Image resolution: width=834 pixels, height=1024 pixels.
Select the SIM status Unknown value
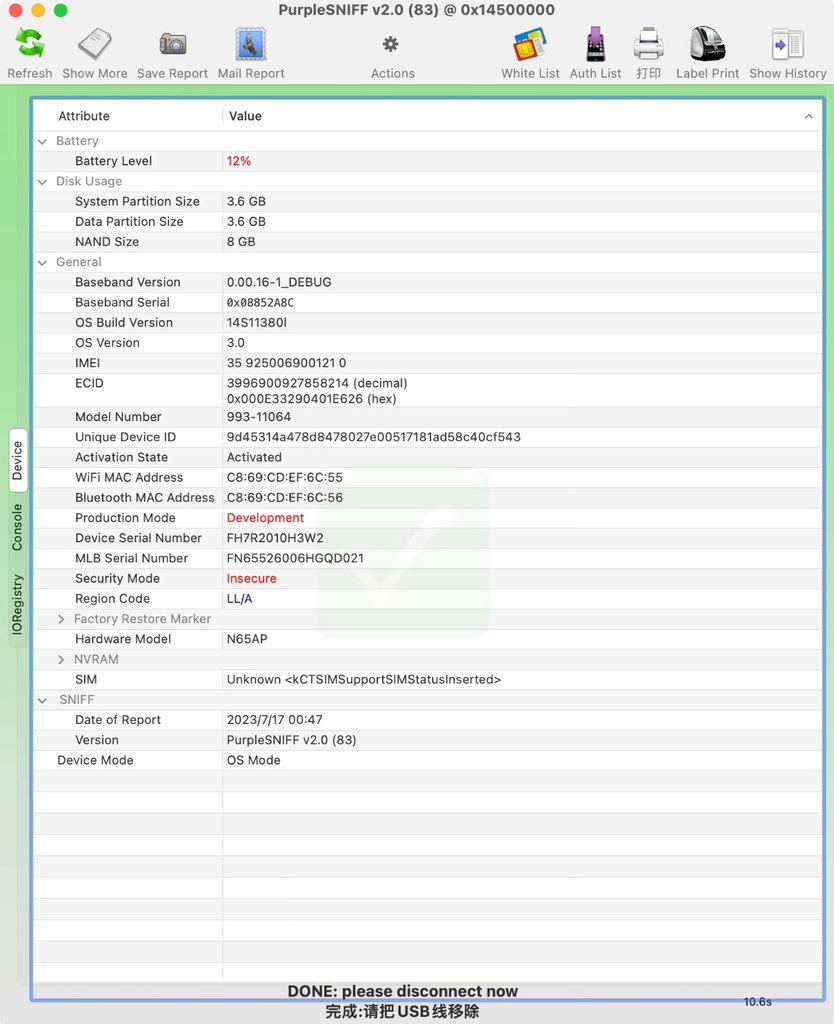click(364, 680)
